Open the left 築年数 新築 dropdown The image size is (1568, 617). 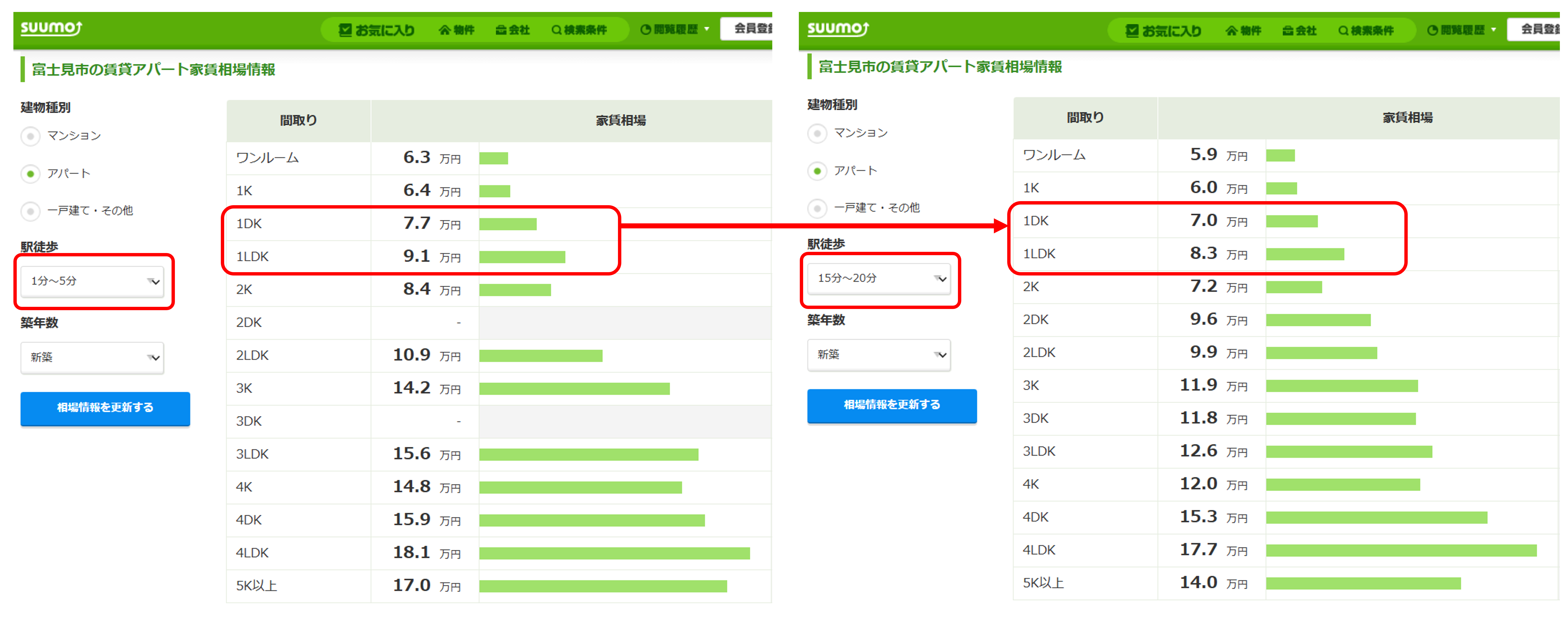click(93, 358)
